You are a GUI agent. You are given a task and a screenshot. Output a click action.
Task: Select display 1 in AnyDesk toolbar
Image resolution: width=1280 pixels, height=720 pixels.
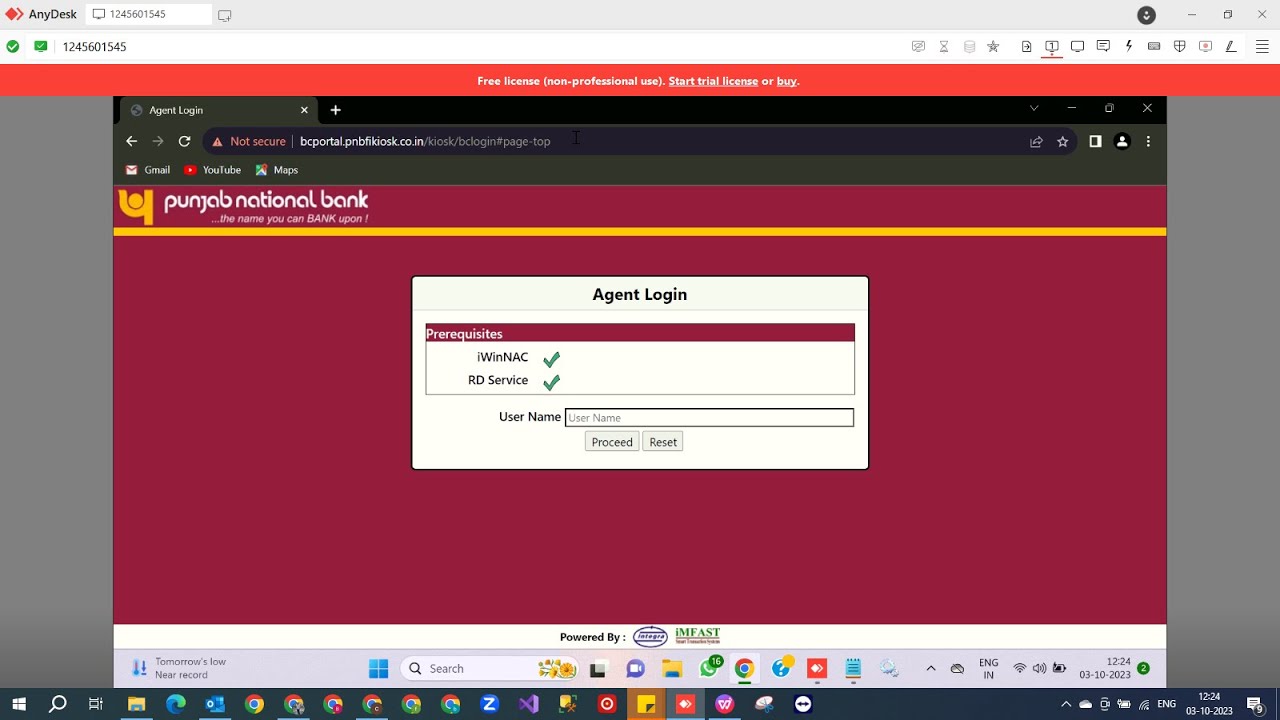pos(1052,47)
